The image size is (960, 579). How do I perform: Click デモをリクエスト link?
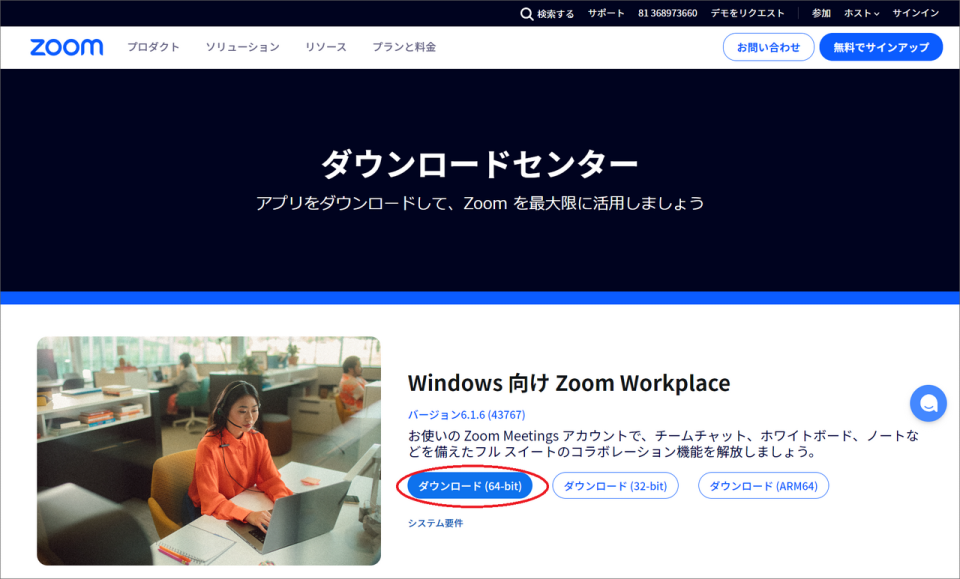point(748,13)
